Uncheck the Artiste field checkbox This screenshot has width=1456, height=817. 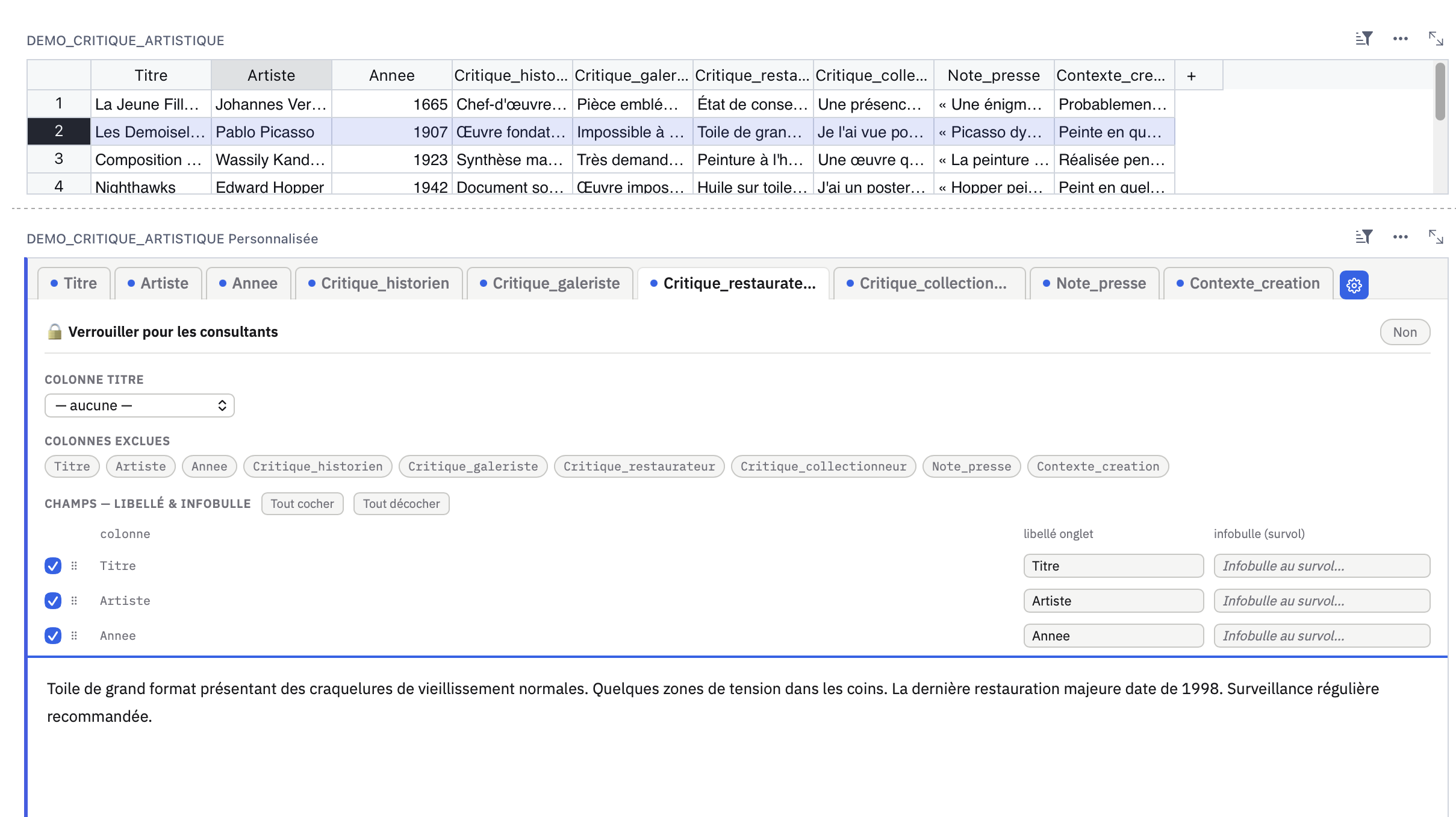tap(53, 601)
